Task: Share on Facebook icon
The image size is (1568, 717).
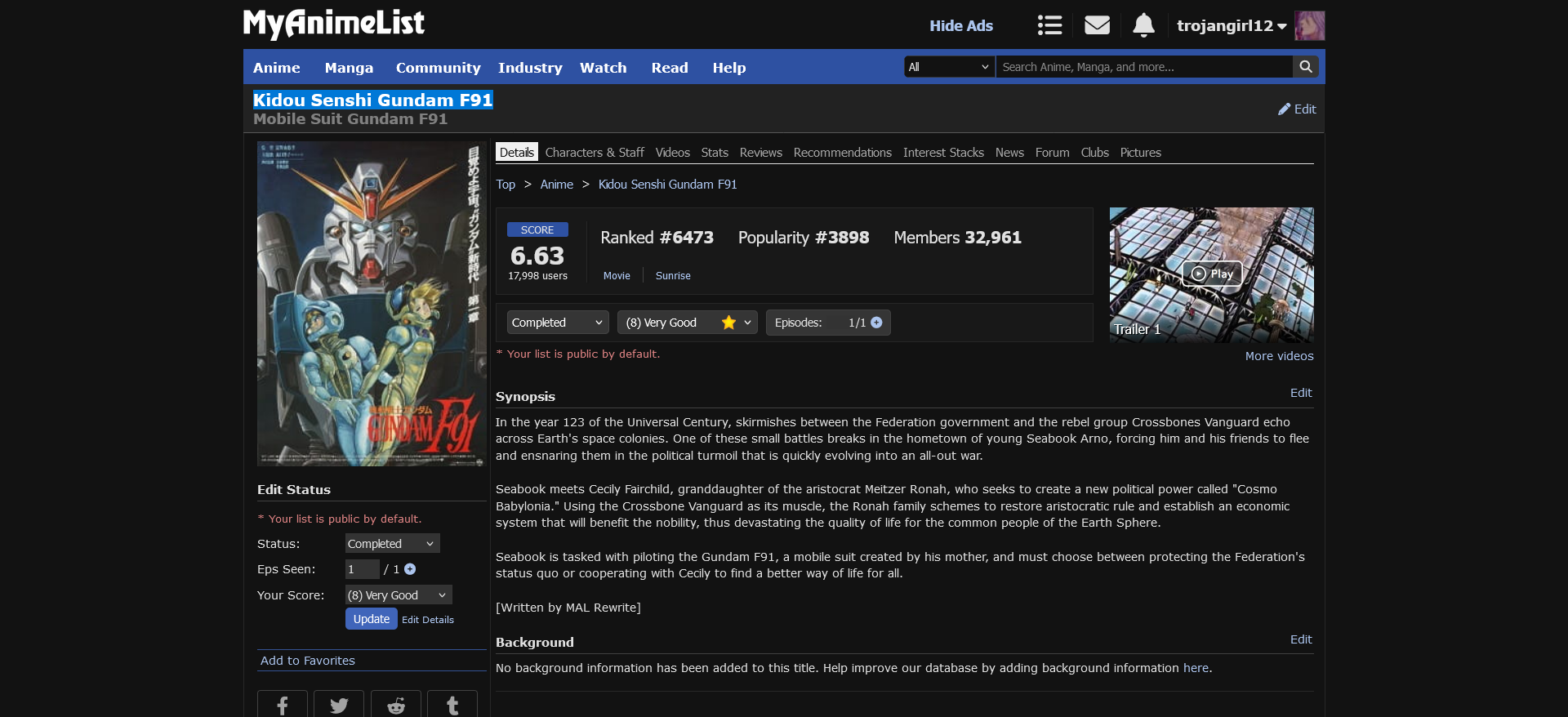Action: coord(283,705)
